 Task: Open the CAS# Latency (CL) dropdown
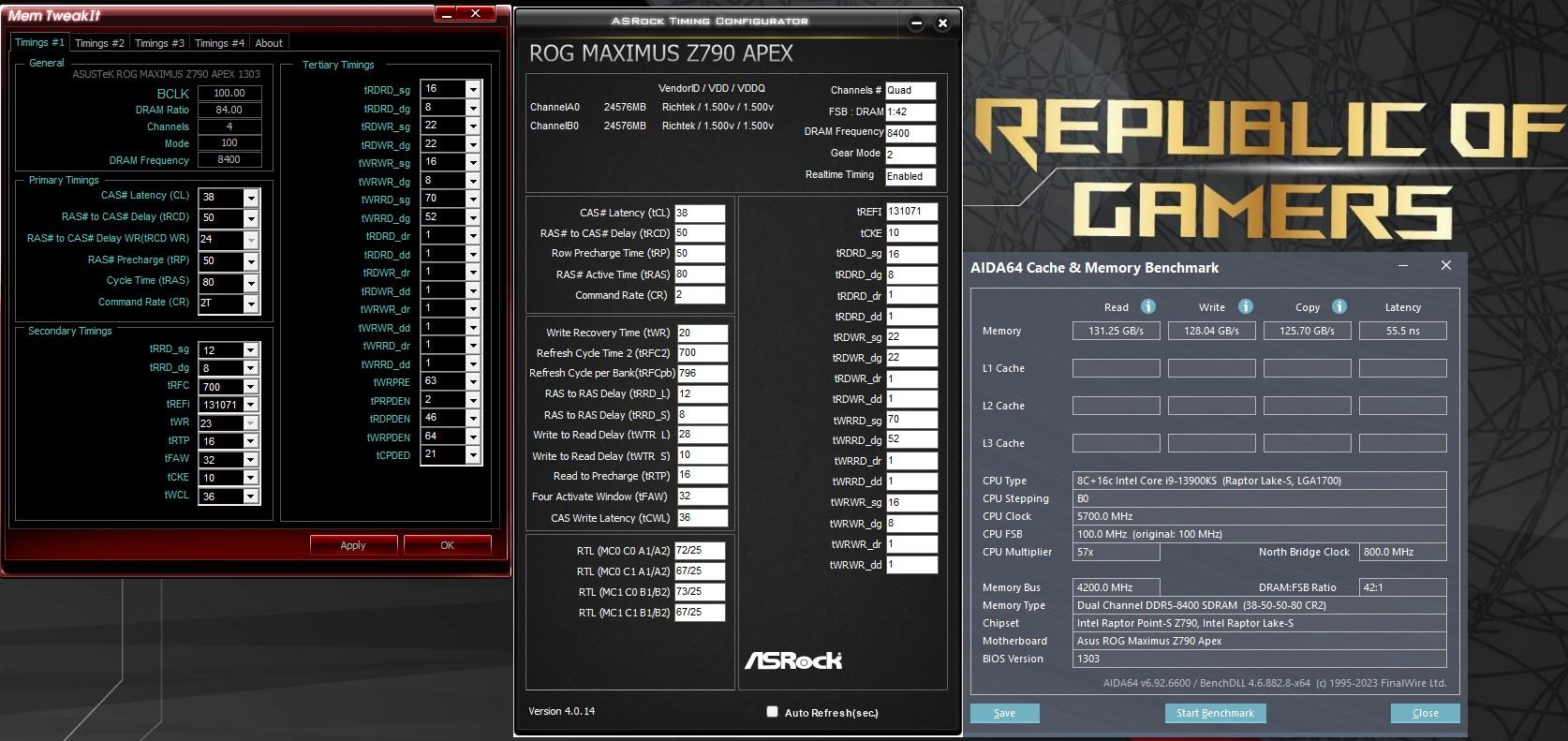click(251, 198)
